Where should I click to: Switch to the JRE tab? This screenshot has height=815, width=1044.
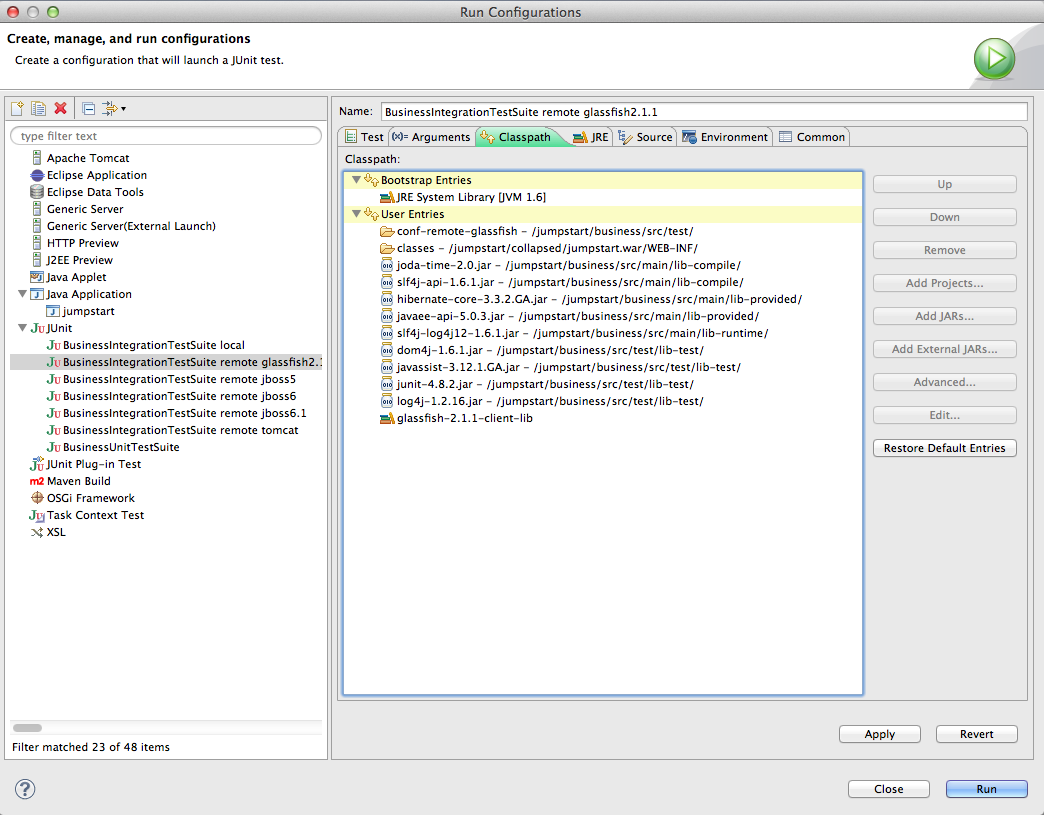tap(591, 136)
